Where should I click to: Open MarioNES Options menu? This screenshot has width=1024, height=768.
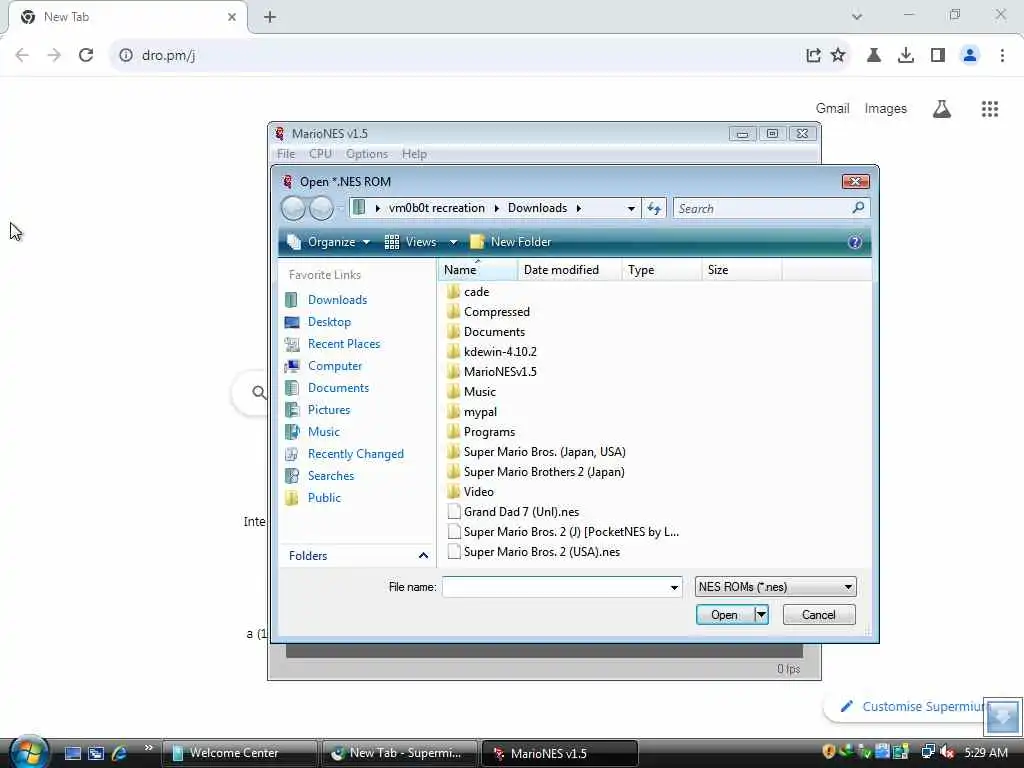coord(366,154)
